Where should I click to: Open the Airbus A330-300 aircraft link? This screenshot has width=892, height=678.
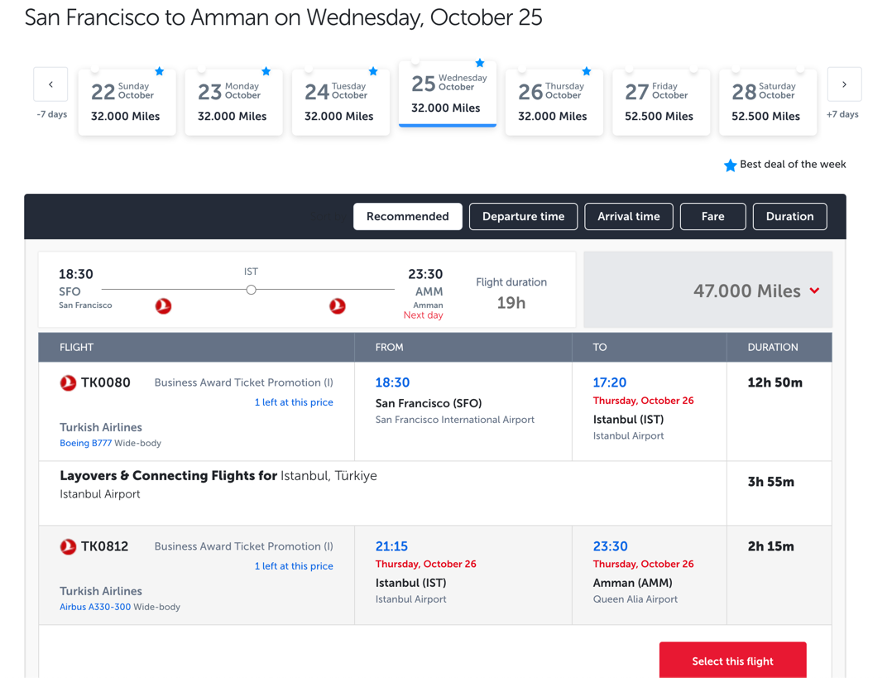(x=95, y=607)
